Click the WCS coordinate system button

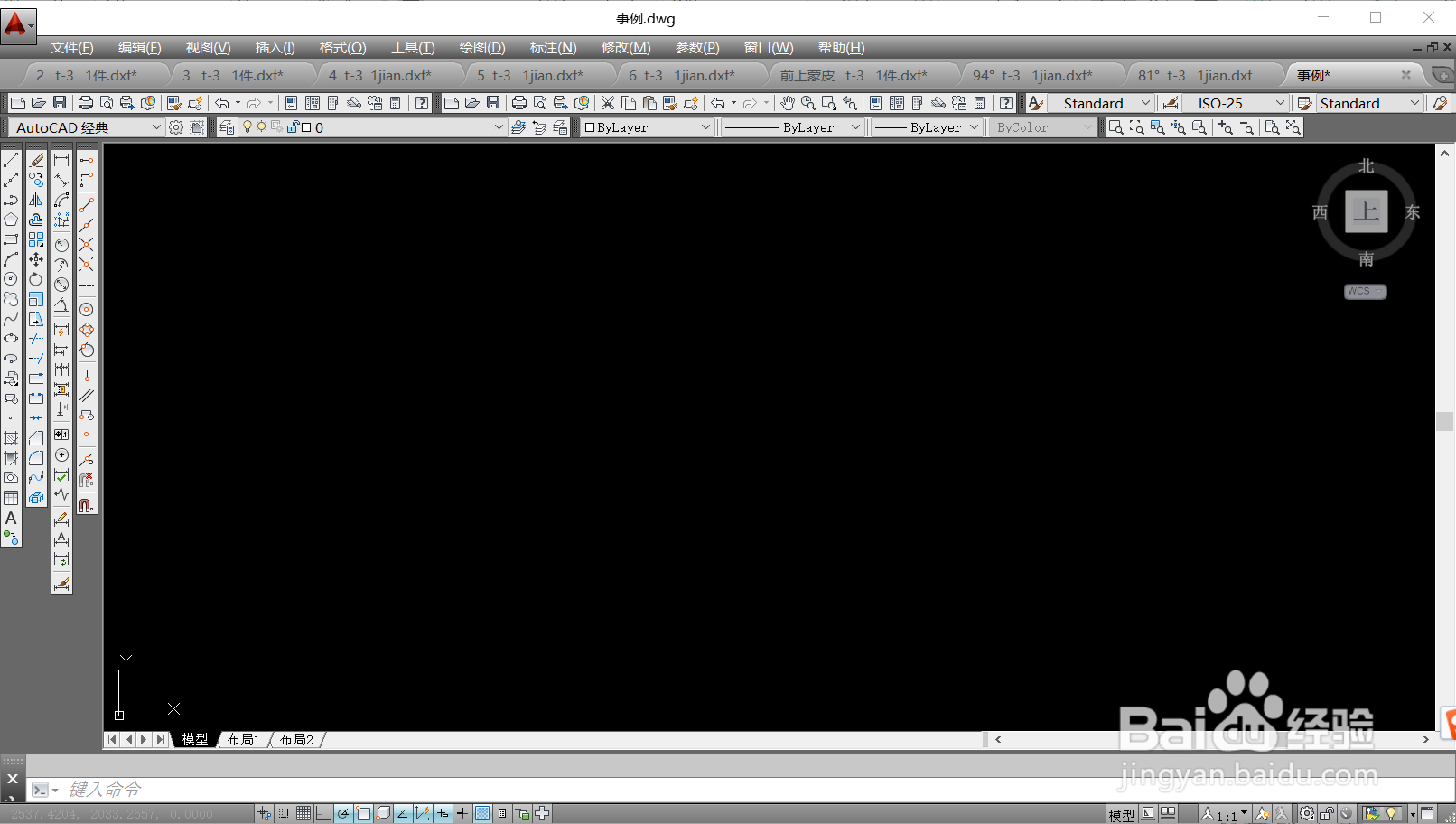coord(1365,291)
